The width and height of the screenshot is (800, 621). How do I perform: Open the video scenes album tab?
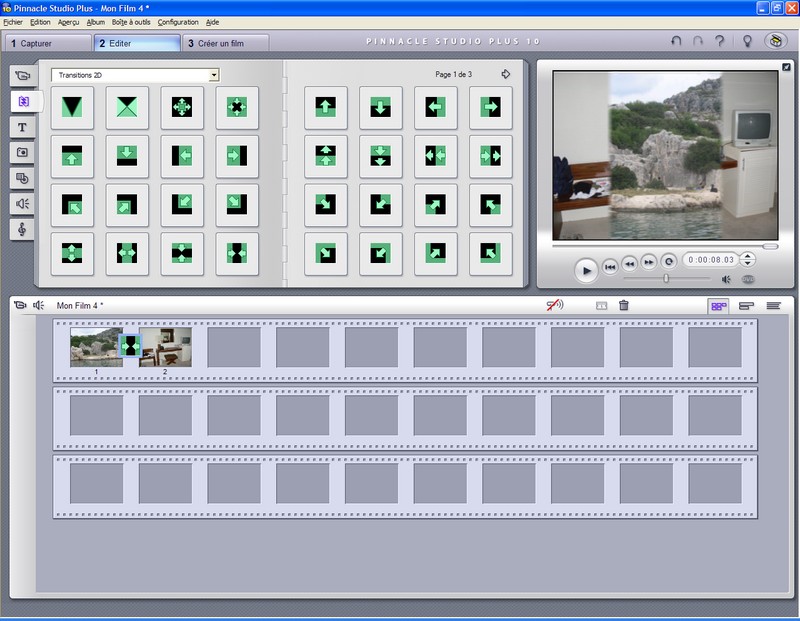(22, 76)
